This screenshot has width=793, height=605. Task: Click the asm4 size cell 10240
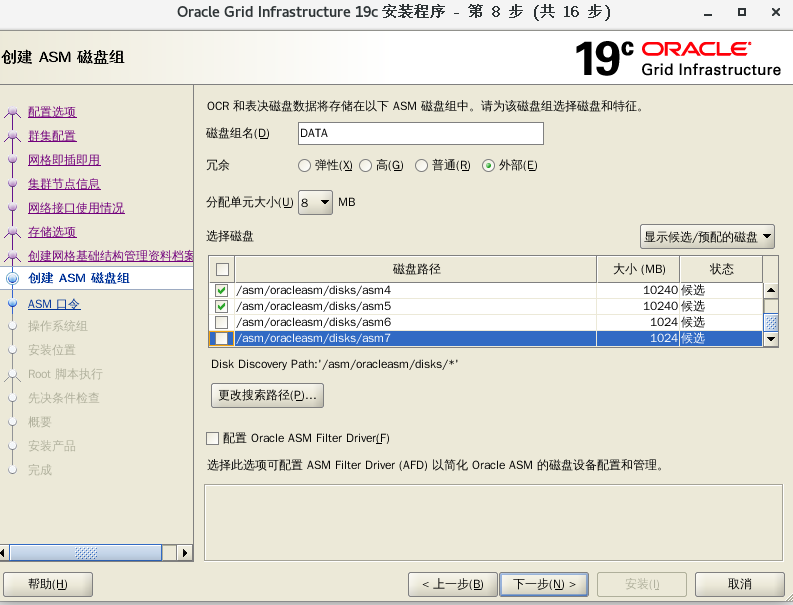click(638, 290)
